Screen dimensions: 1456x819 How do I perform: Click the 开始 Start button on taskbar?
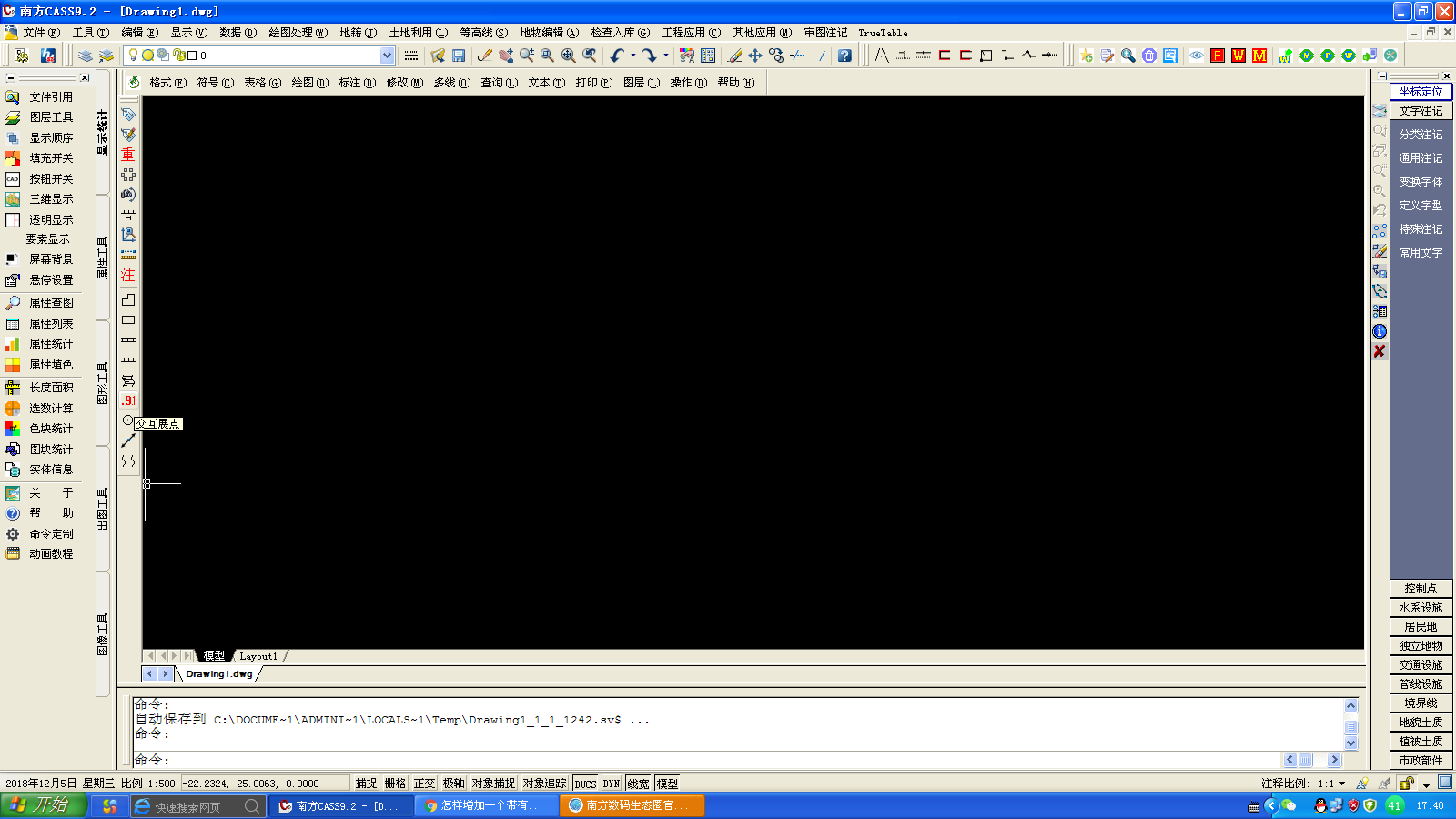[44, 805]
